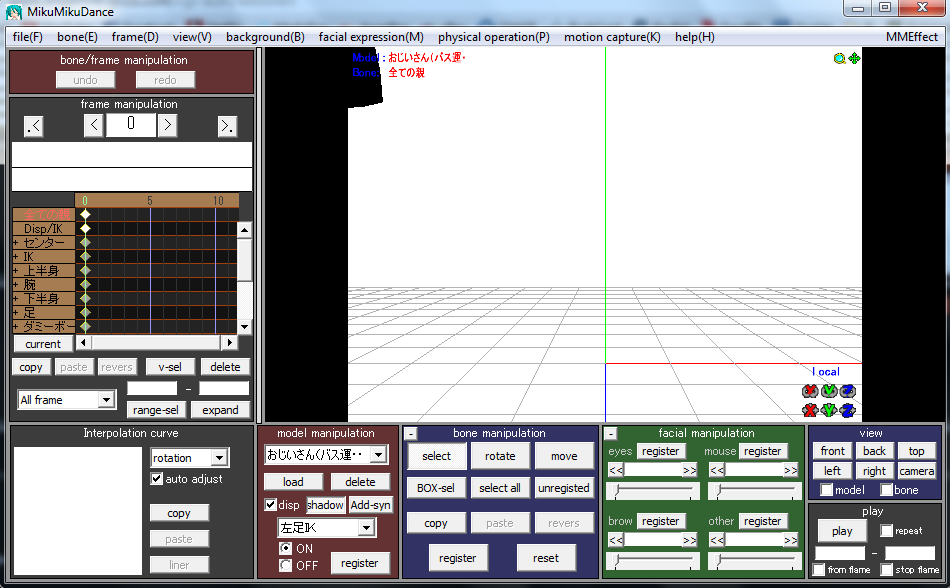Jump to previous keyframe button

(34, 126)
